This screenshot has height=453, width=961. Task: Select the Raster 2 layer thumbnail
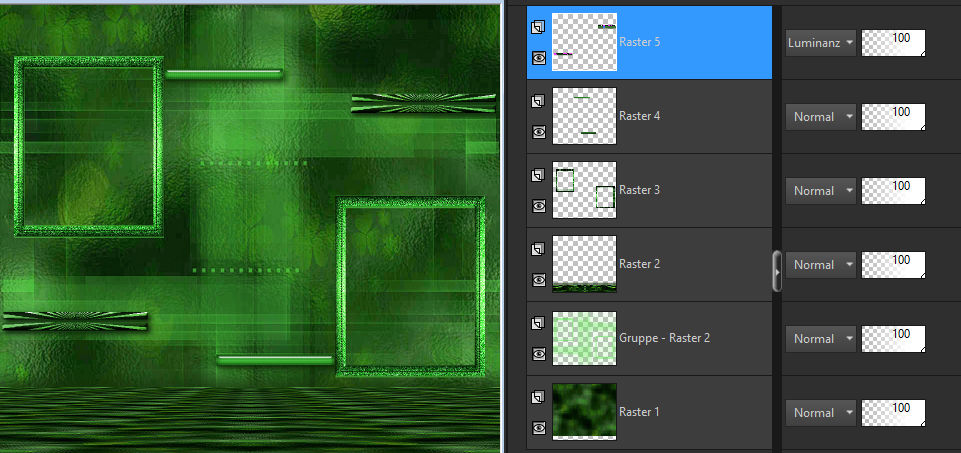(x=584, y=264)
